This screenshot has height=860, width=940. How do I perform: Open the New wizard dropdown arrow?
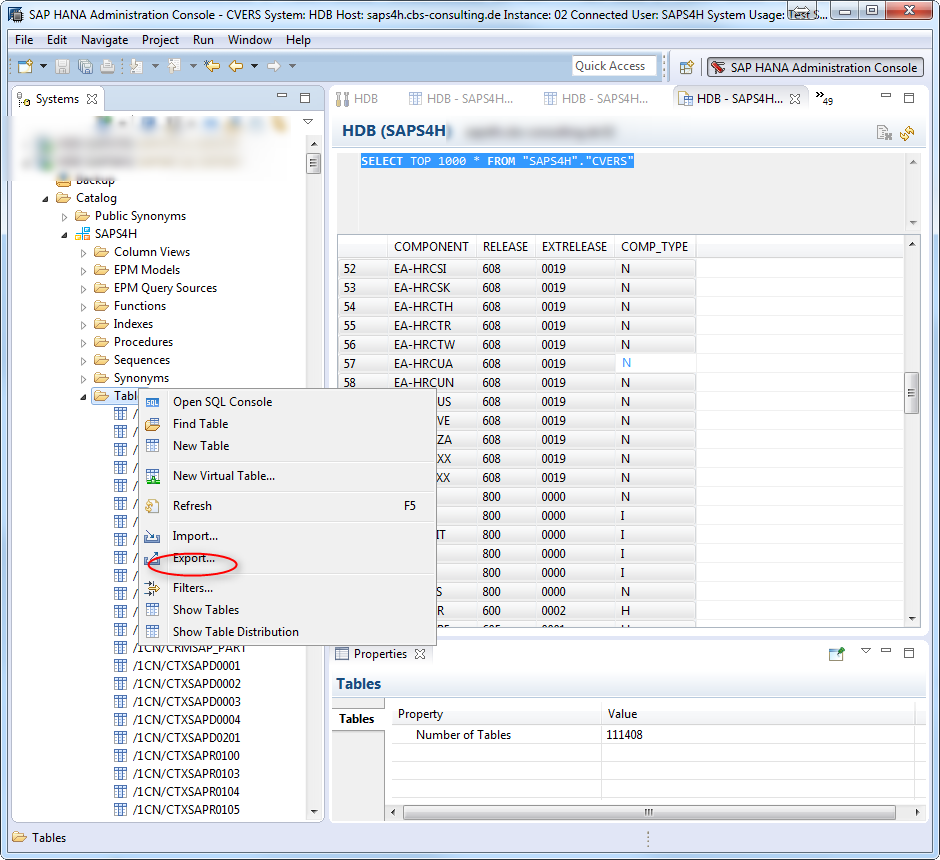[43, 66]
